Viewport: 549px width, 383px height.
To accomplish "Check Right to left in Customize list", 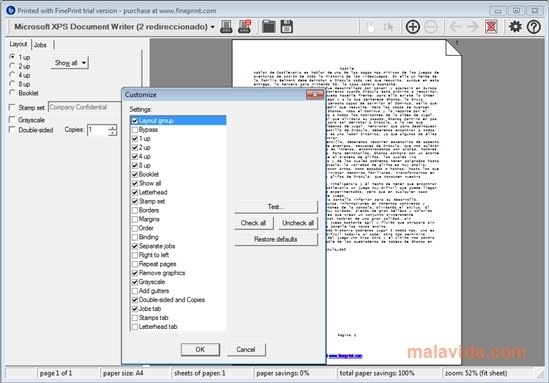I will pyautogui.click(x=135, y=255).
